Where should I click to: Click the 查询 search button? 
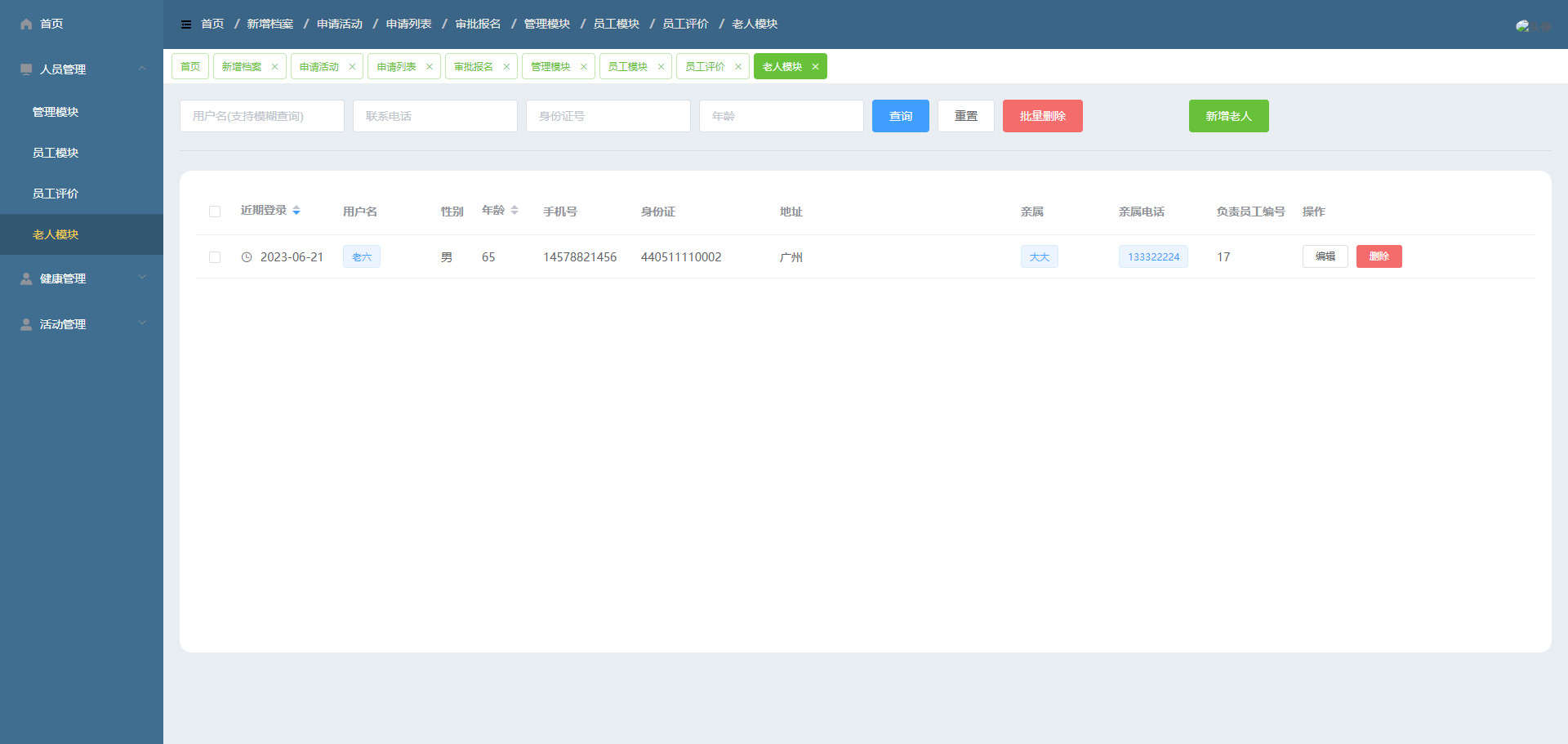tap(901, 116)
